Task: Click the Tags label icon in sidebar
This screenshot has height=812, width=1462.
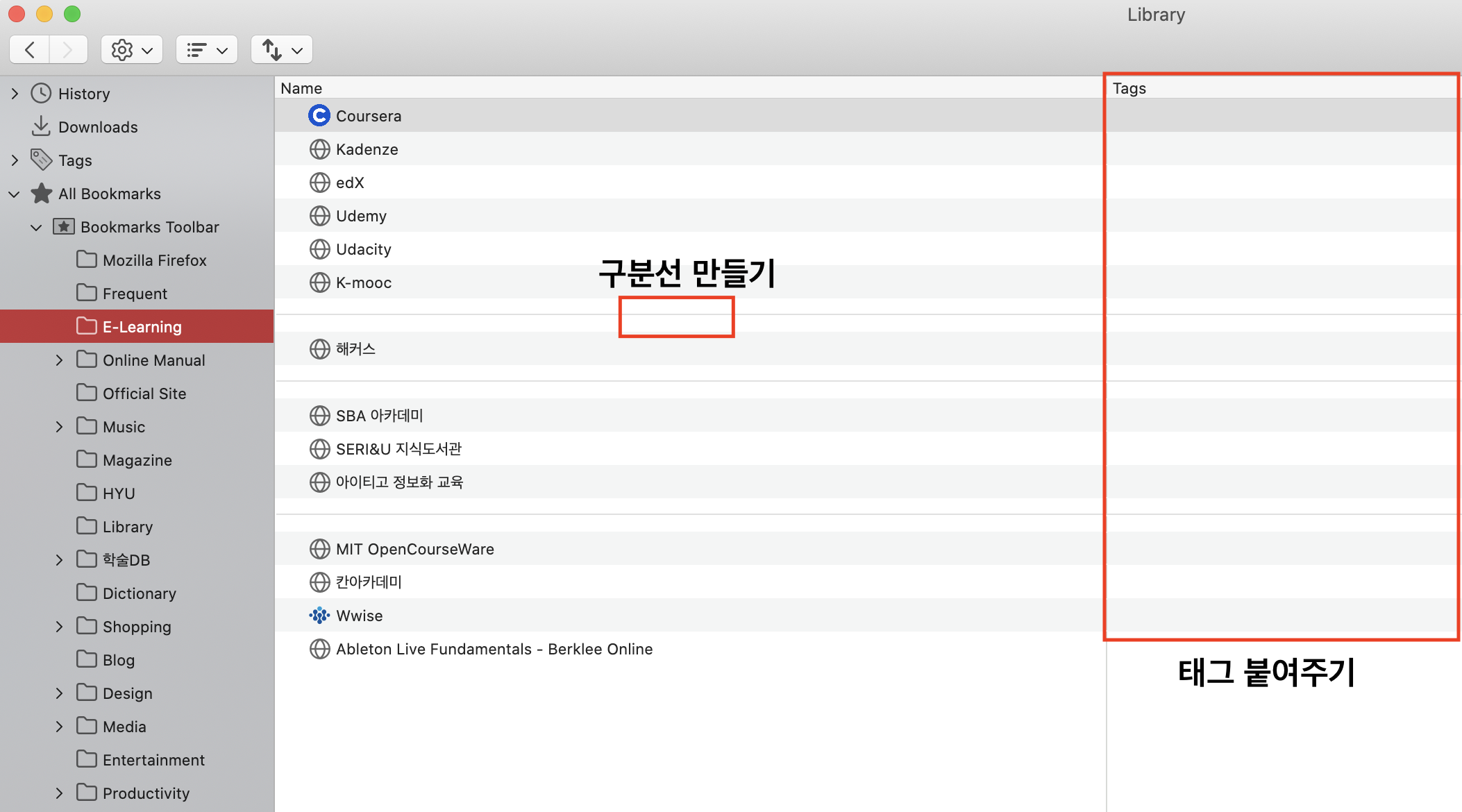Action: pyautogui.click(x=40, y=160)
